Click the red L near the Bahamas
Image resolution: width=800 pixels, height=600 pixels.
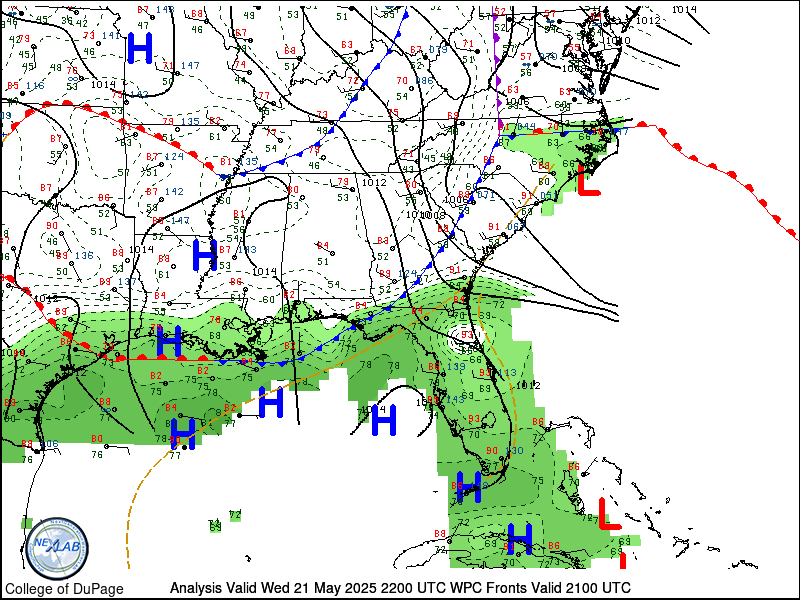point(609,513)
